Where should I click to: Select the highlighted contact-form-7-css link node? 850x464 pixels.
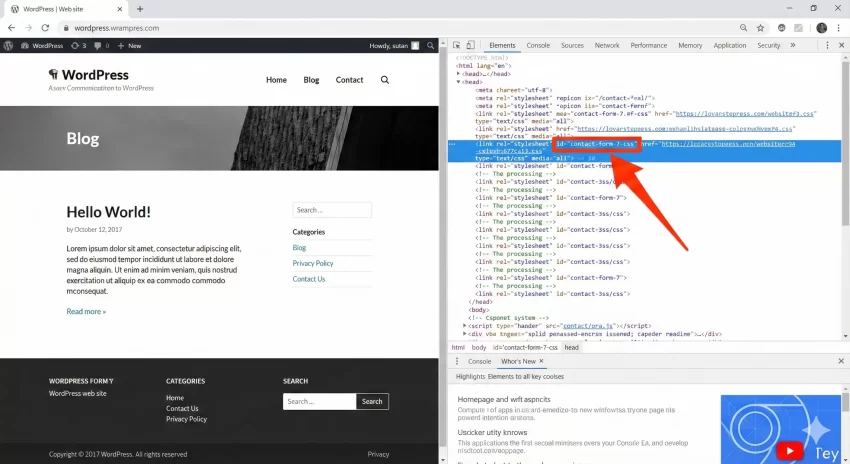coord(645,151)
